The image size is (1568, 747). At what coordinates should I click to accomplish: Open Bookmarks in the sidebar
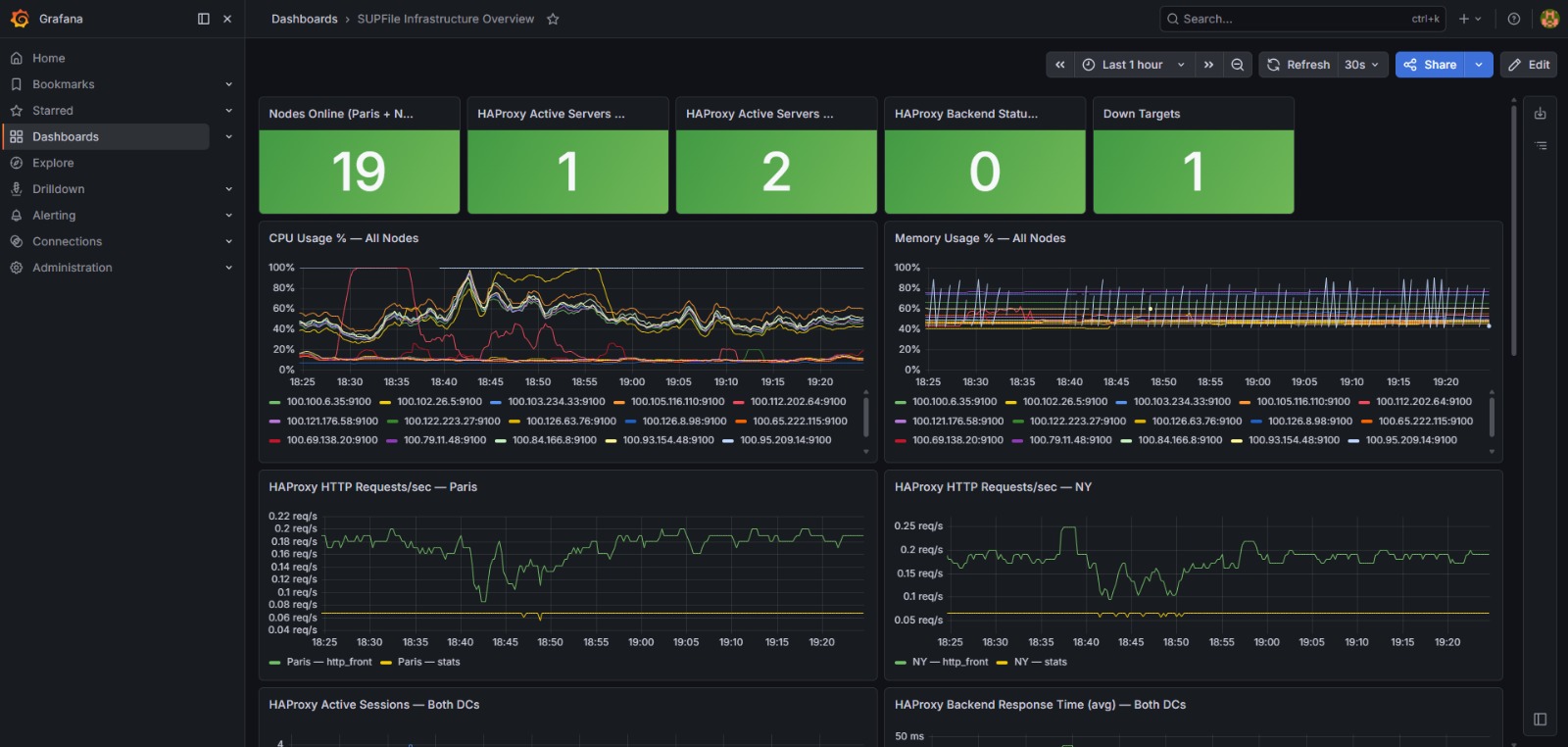pos(64,84)
